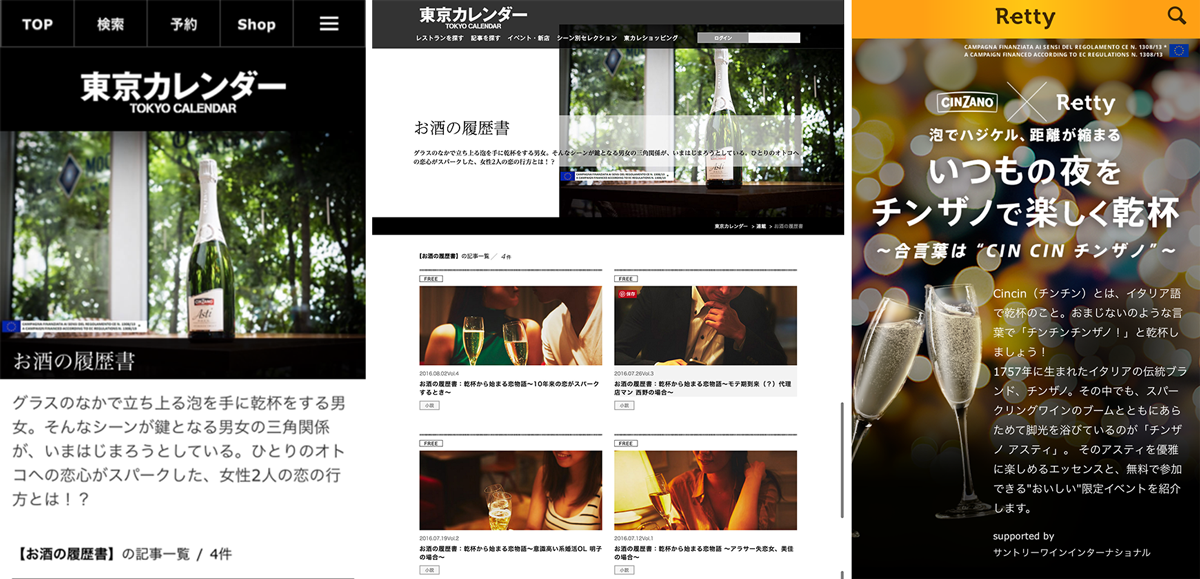Open the 検索 tab in mobile navigation
Viewport: 1200px width, 579px height.
(110, 24)
